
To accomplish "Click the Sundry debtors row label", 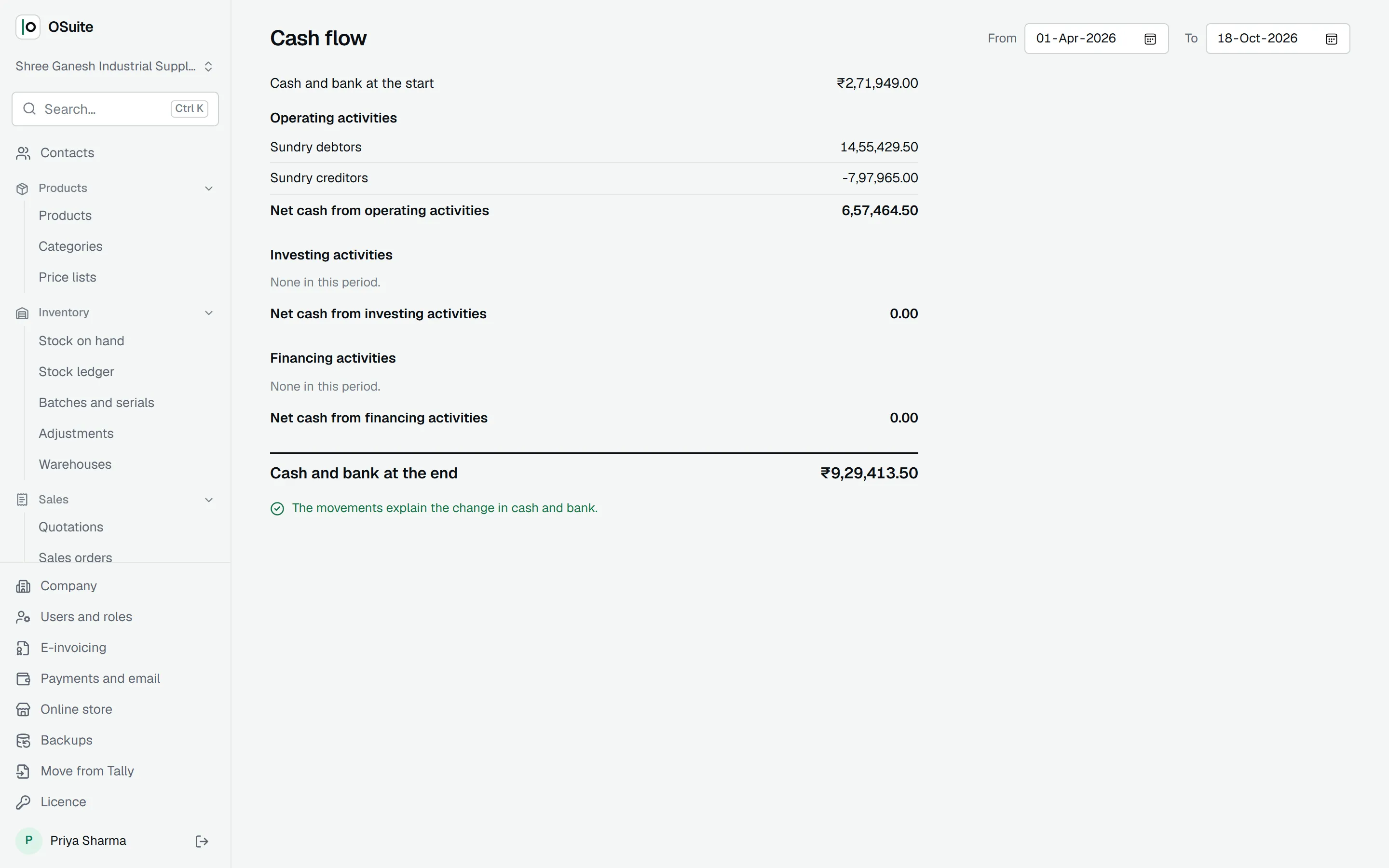I will click(316, 148).
